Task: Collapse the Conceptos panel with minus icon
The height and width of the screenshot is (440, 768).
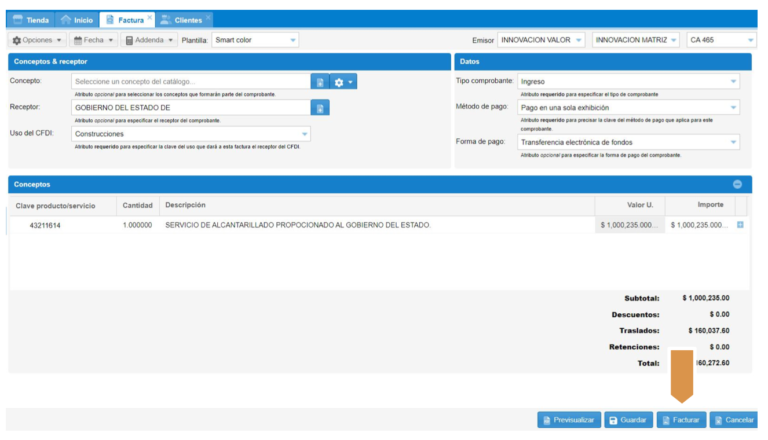Action: click(x=737, y=184)
